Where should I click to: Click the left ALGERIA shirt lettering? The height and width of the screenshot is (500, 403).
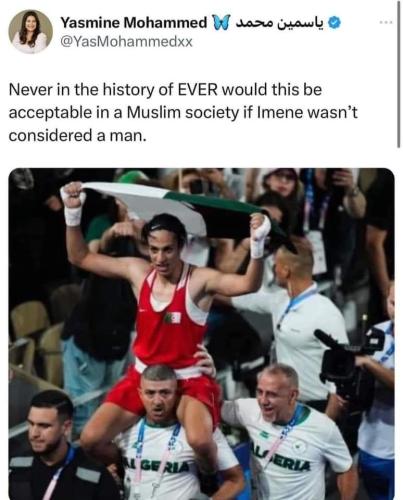pyautogui.click(x=156, y=464)
